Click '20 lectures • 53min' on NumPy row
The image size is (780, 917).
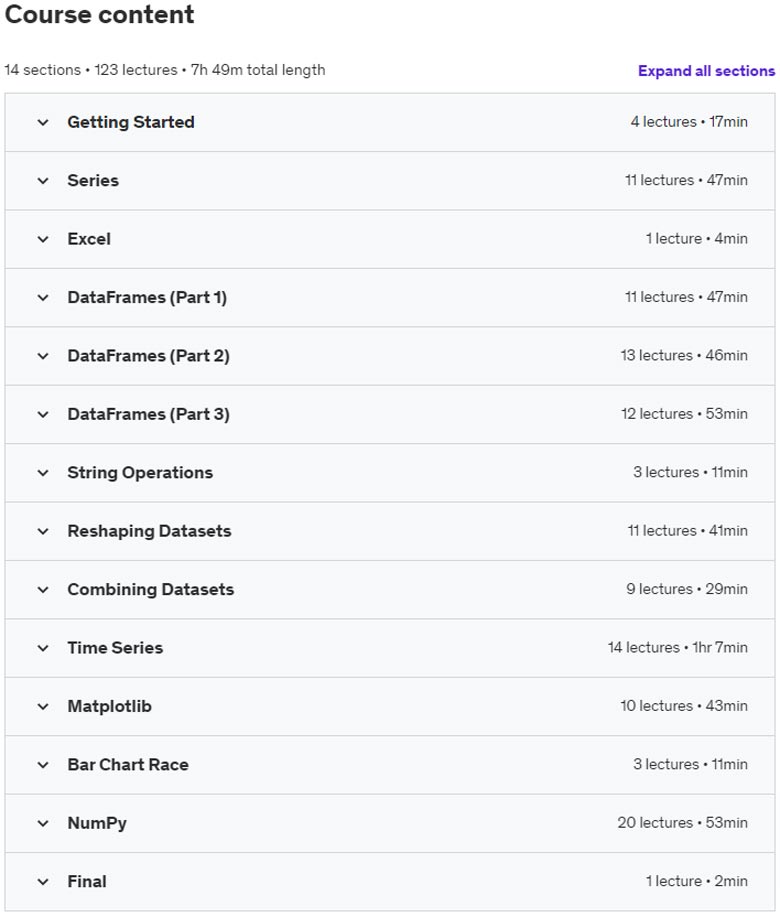click(x=682, y=823)
